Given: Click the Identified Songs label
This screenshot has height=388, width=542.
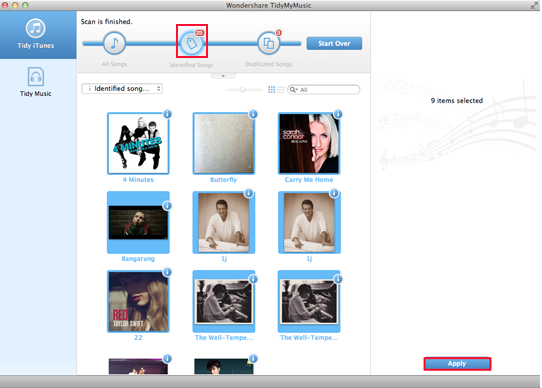Looking at the screenshot, I should point(191,65).
